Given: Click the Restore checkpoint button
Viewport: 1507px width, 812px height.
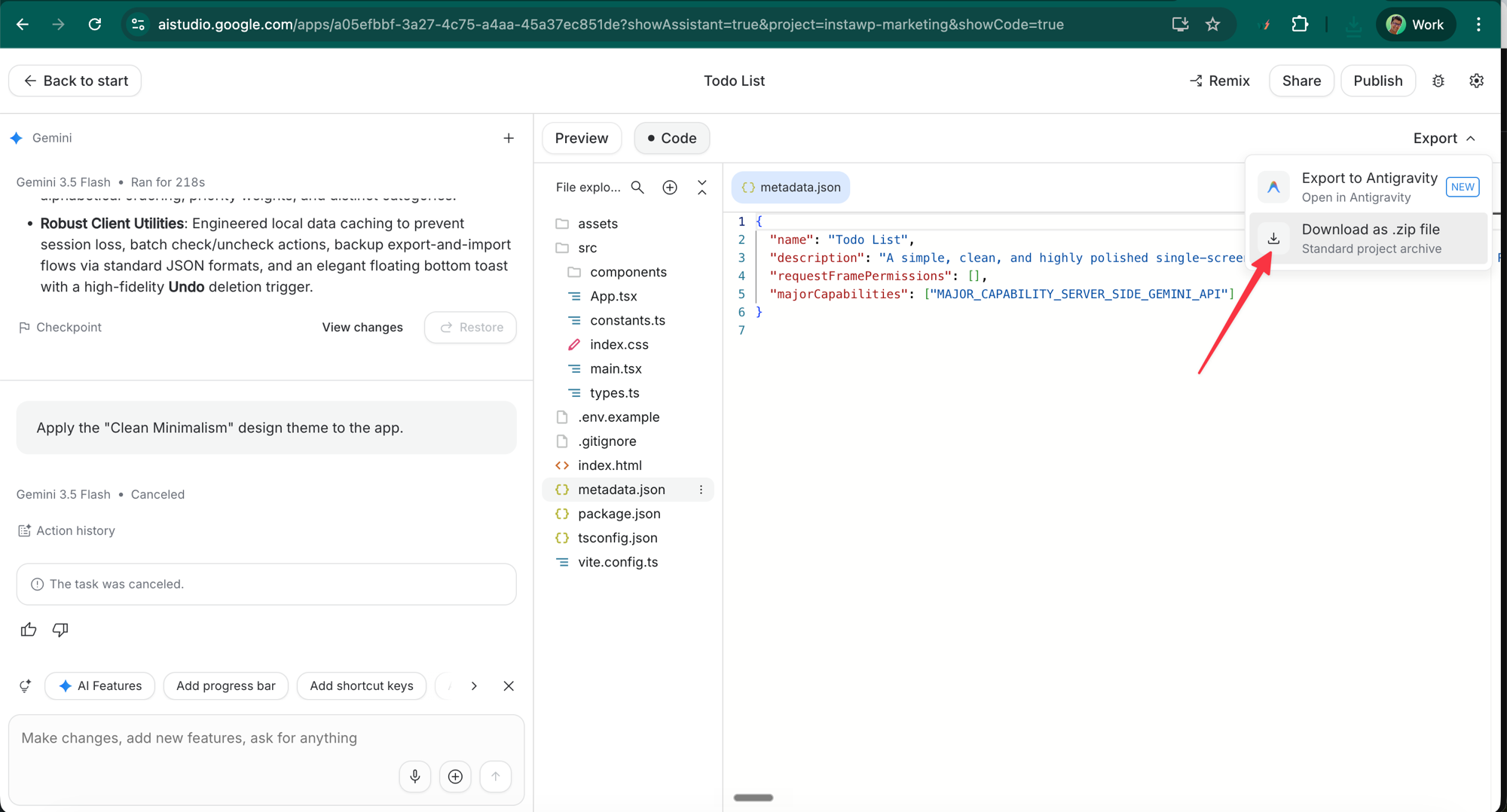Looking at the screenshot, I should tap(471, 327).
